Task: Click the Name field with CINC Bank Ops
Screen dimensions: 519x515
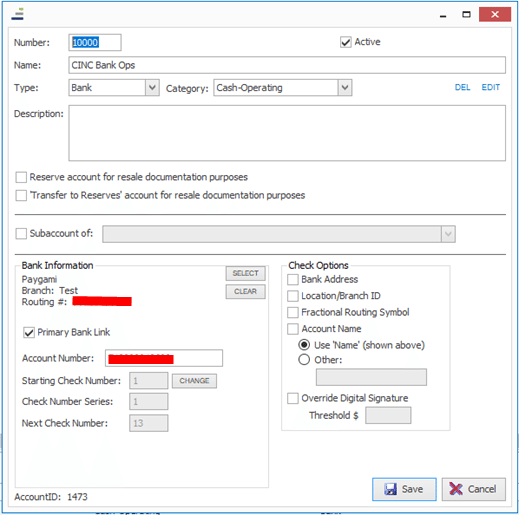Action: pyautogui.click(x=287, y=65)
